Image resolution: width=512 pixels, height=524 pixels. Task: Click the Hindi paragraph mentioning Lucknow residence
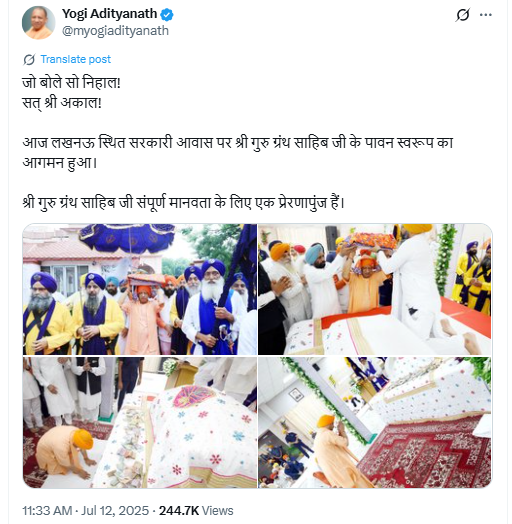pyautogui.click(x=238, y=153)
